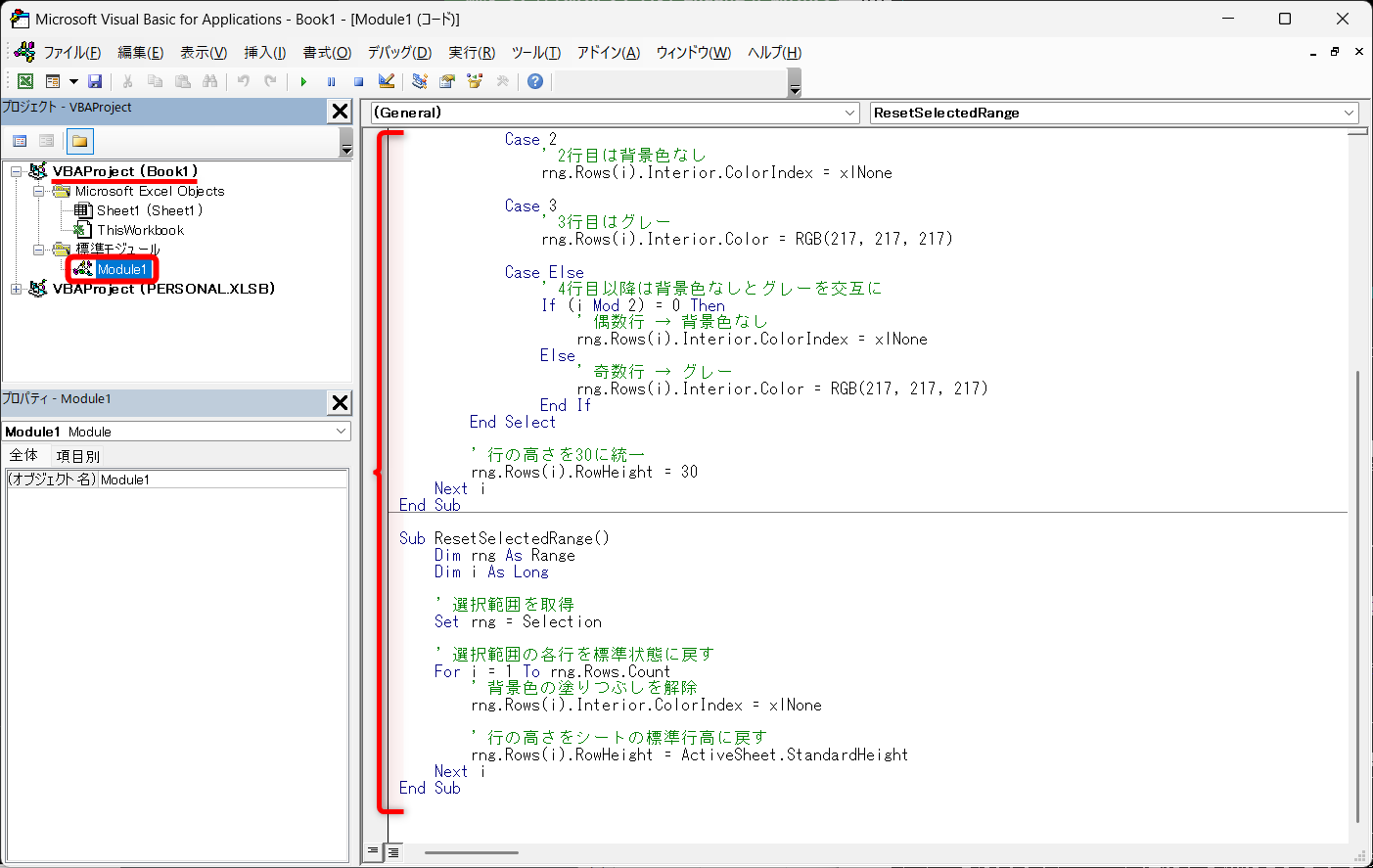Viewport: 1373px width, 868px height.
Task: Open the デバッグ menu
Action: click(x=399, y=53)
